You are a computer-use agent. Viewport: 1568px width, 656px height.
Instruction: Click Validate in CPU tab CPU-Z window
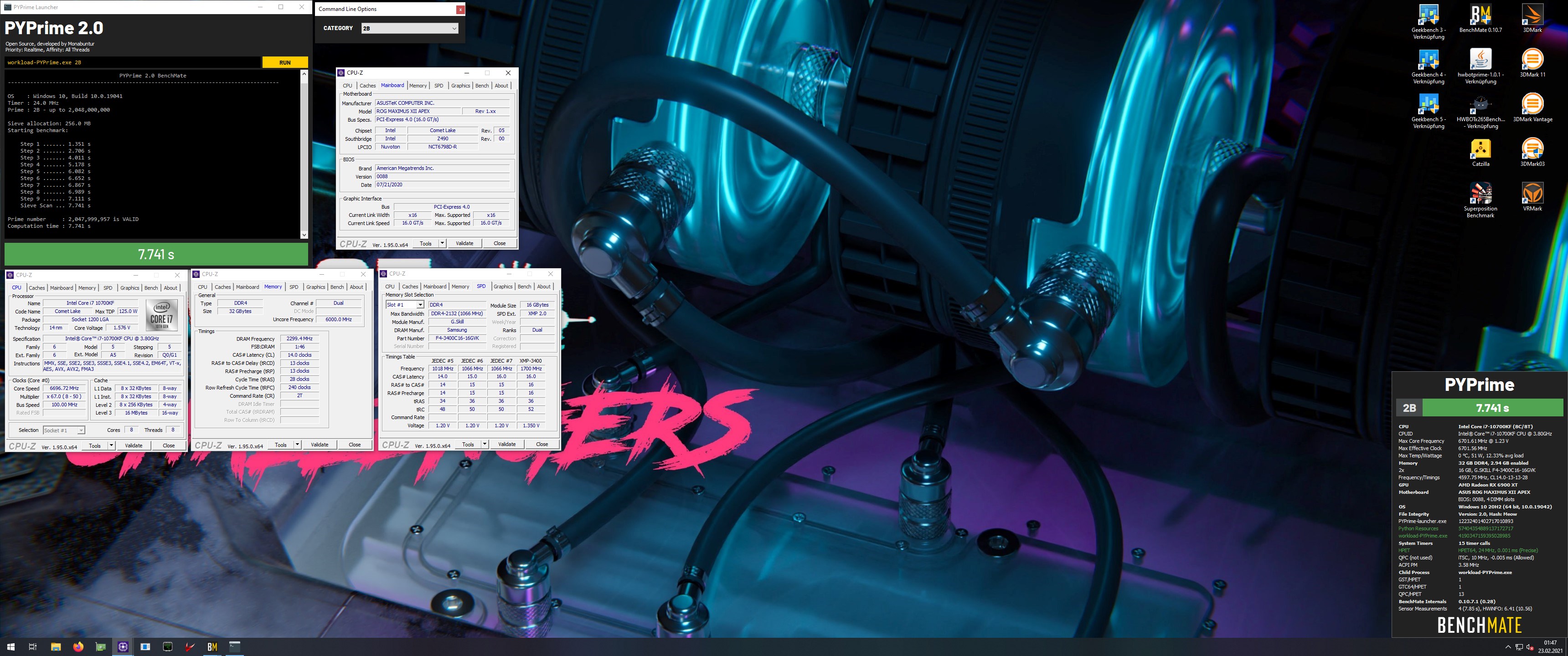133,446
